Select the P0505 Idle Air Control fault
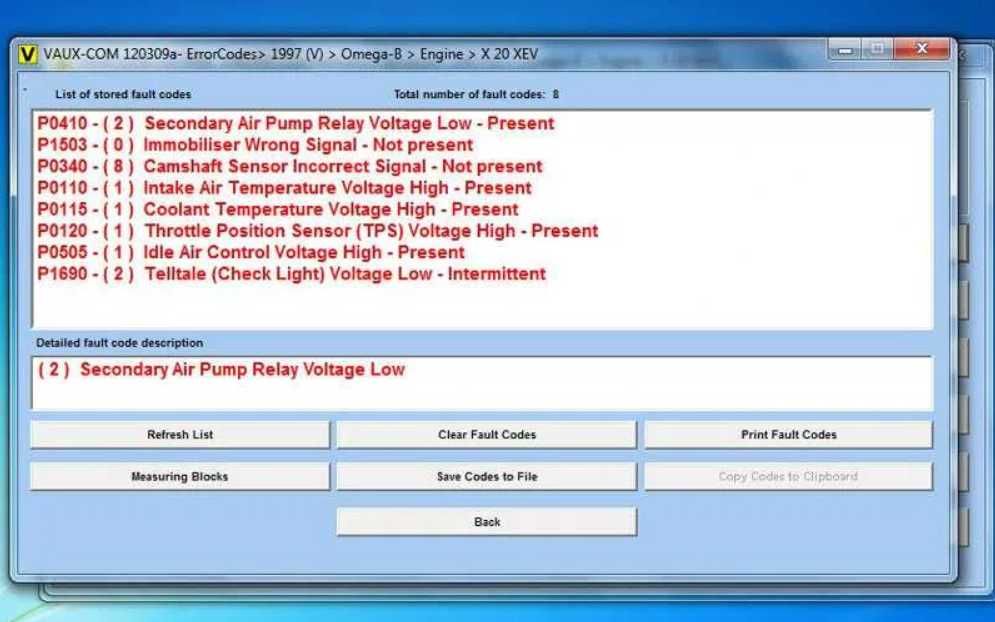 pyautogui.click(x=251, y=253)
